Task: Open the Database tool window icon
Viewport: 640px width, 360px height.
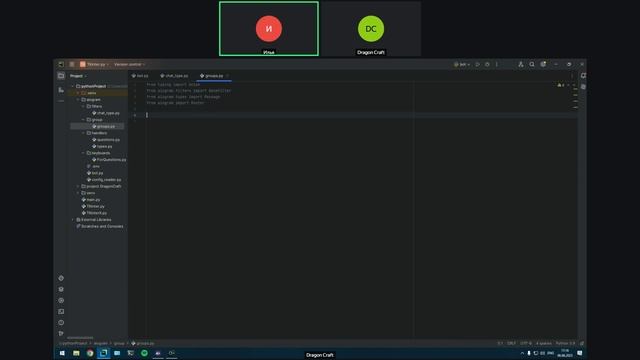Action: 583,87
